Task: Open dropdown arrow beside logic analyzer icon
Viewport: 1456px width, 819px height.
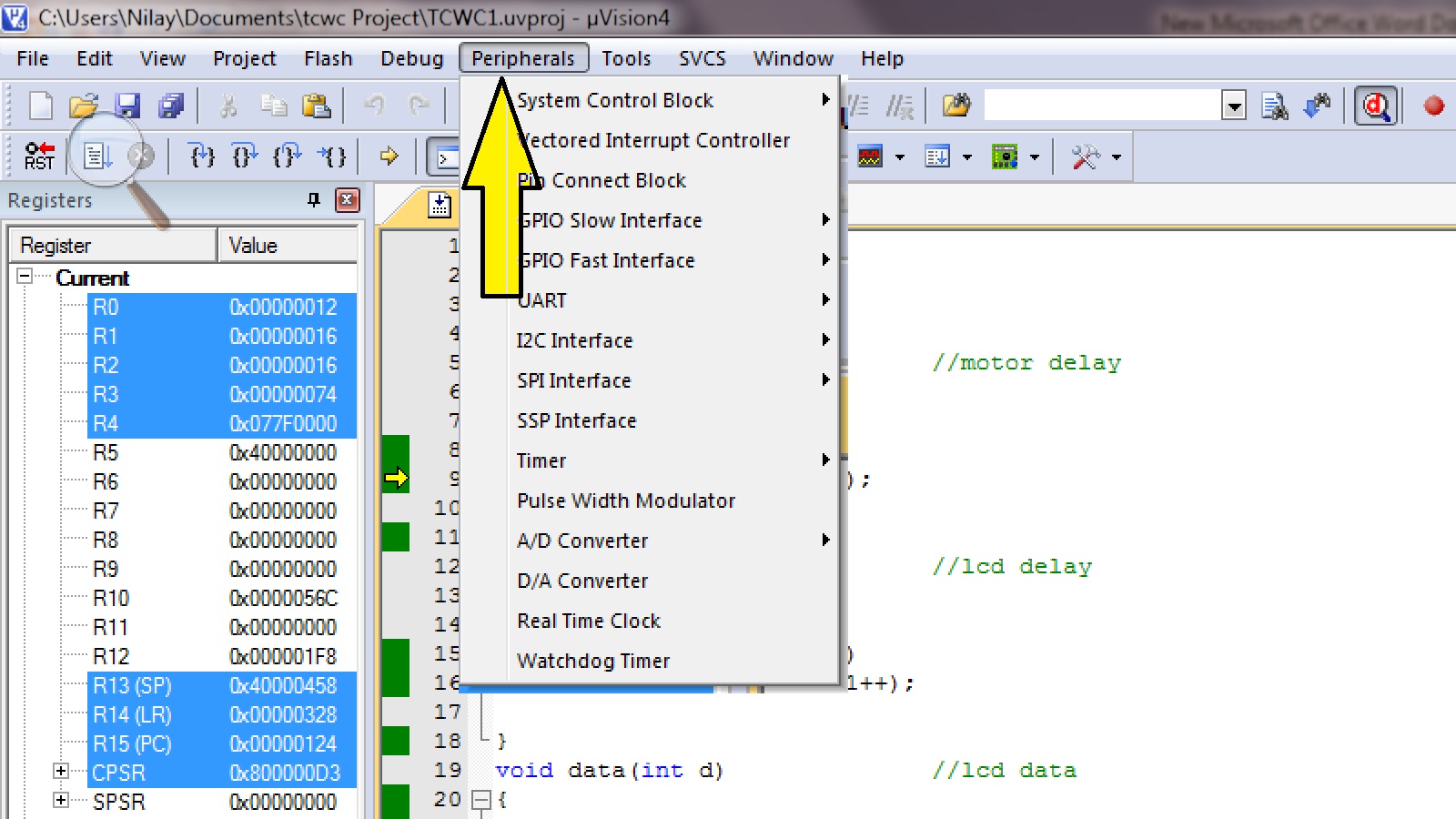Action: 900,157
